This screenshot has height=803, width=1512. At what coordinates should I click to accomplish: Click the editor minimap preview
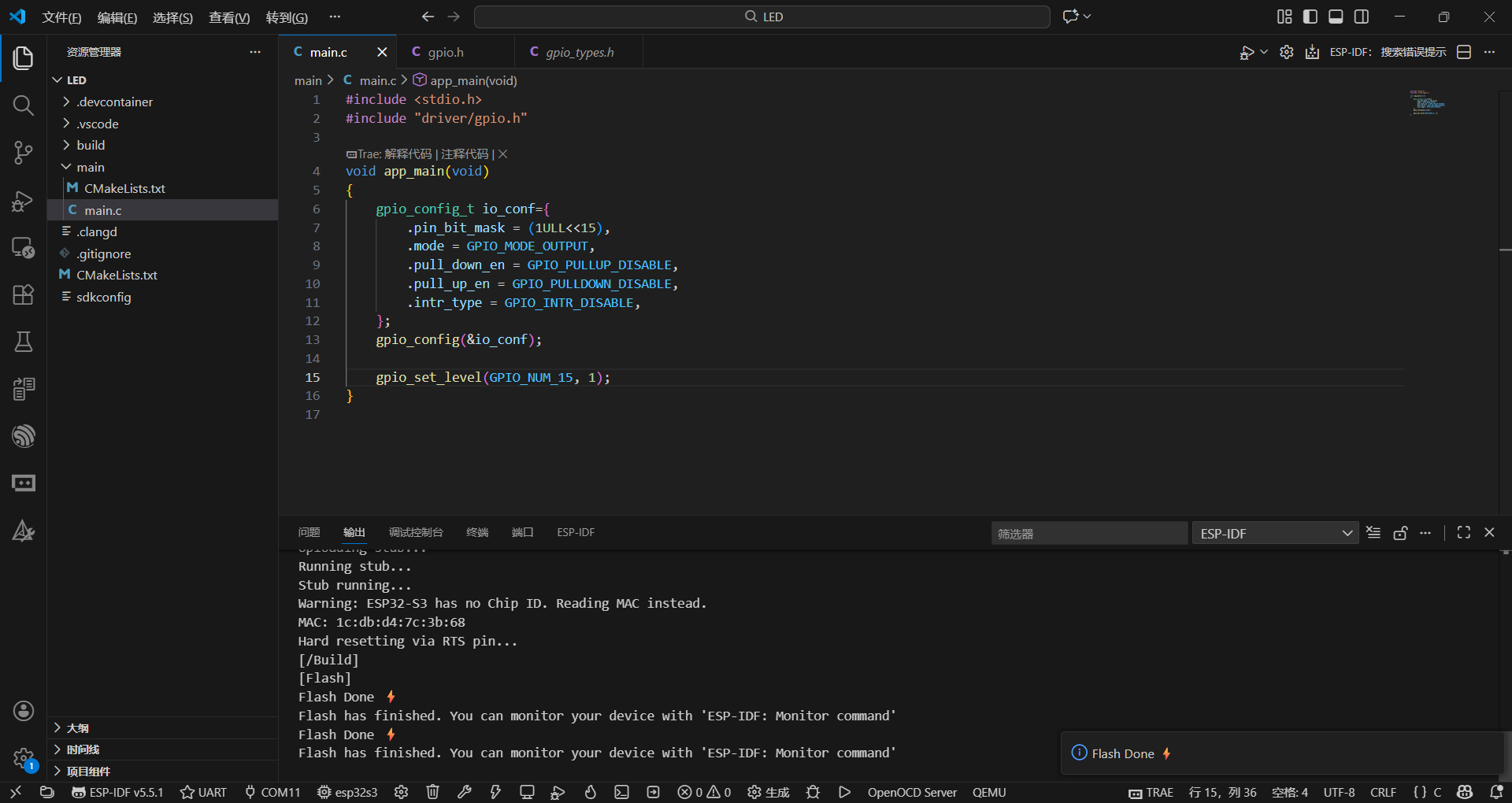pyautogui.click(x=1427, y=102)
